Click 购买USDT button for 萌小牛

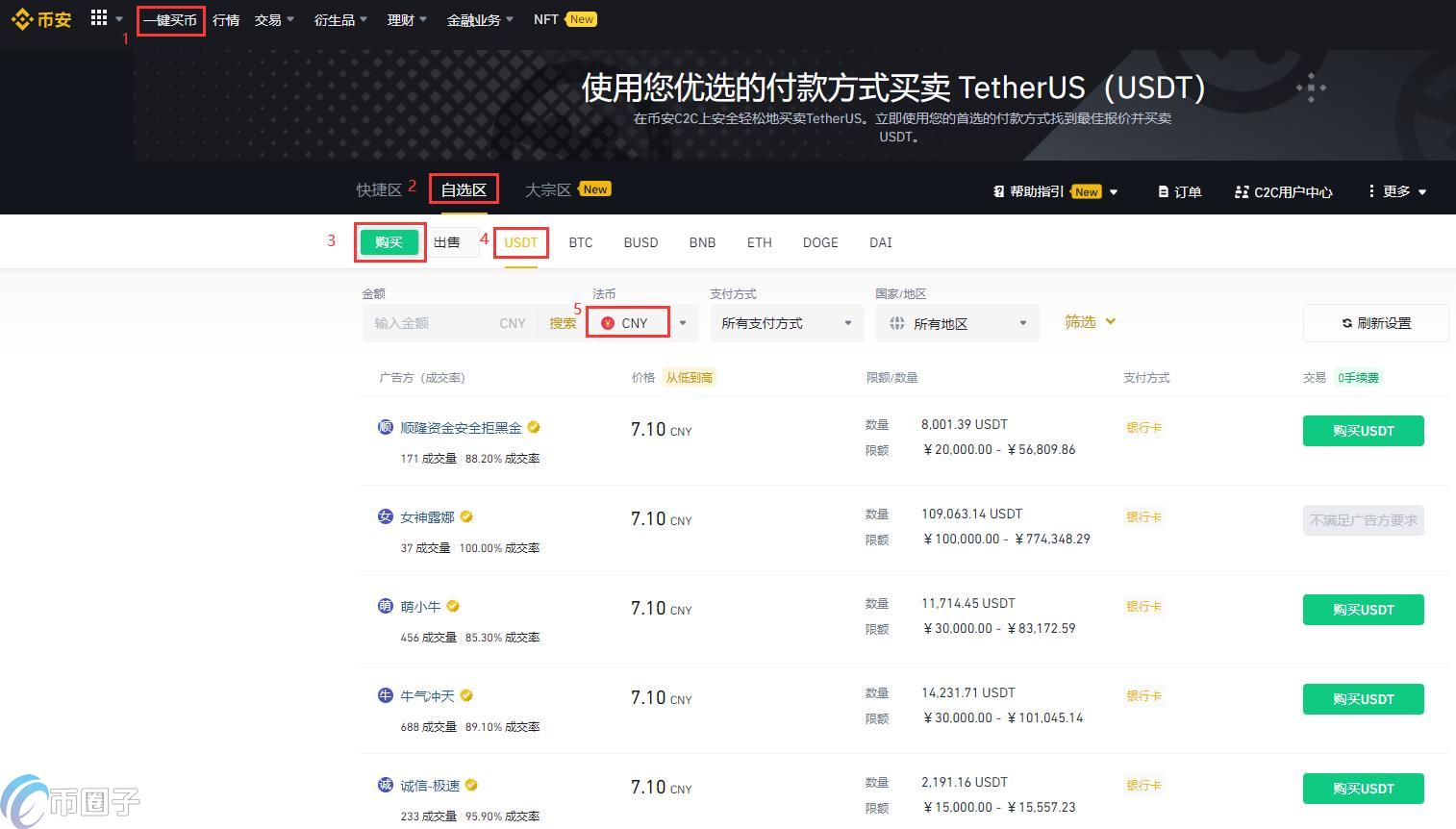pos(1363,609)
